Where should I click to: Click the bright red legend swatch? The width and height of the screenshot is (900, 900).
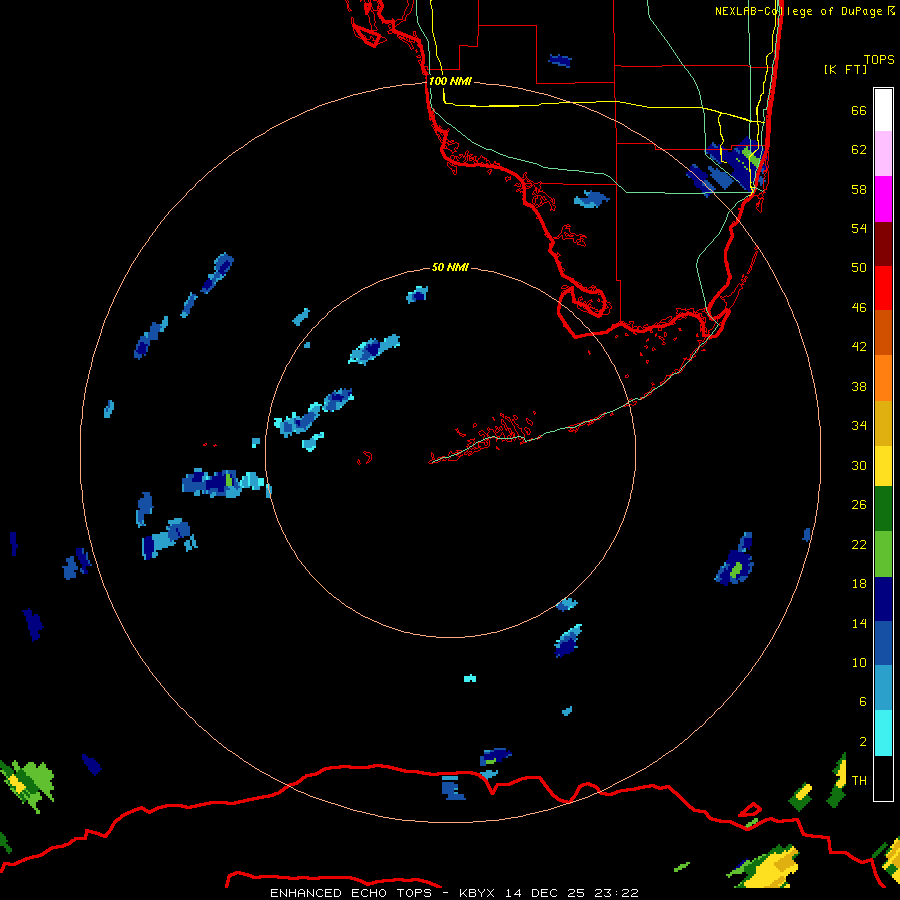[x=883, y=288]
